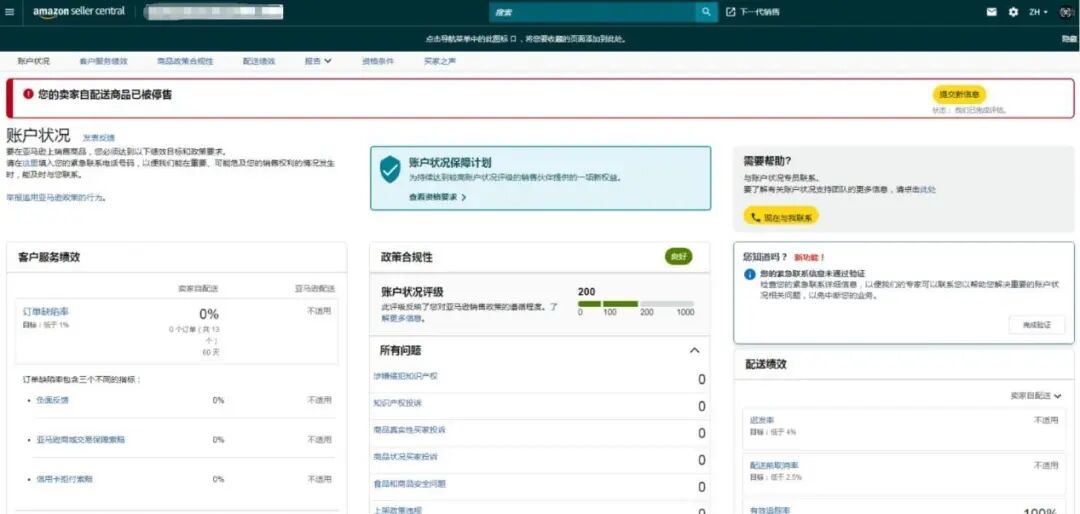Open the hamburger navigation menu
Image resolution: width=1080 pixels, height=514 pixels.
(x=10, y=12)
